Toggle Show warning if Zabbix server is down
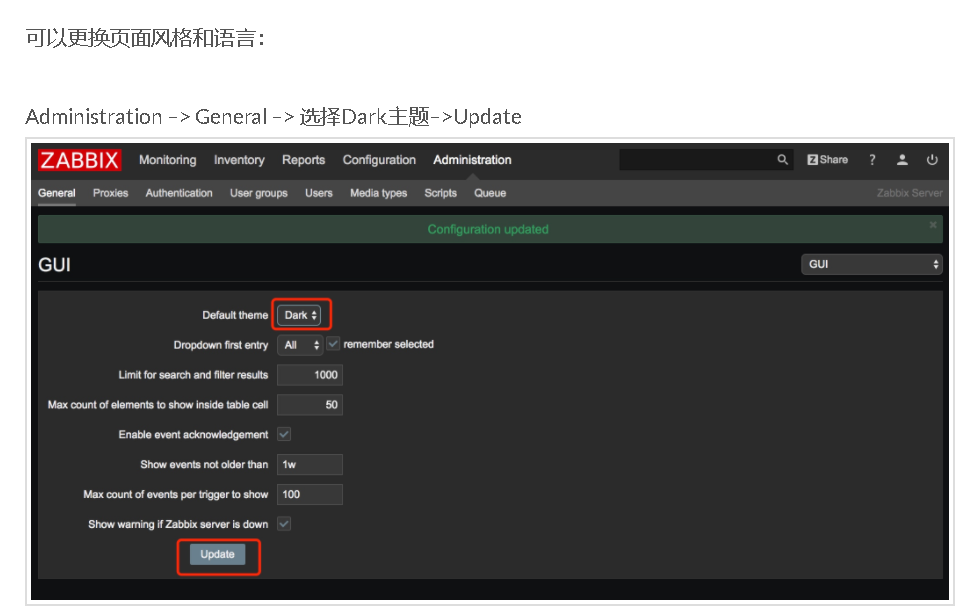 tap(284, 524)
